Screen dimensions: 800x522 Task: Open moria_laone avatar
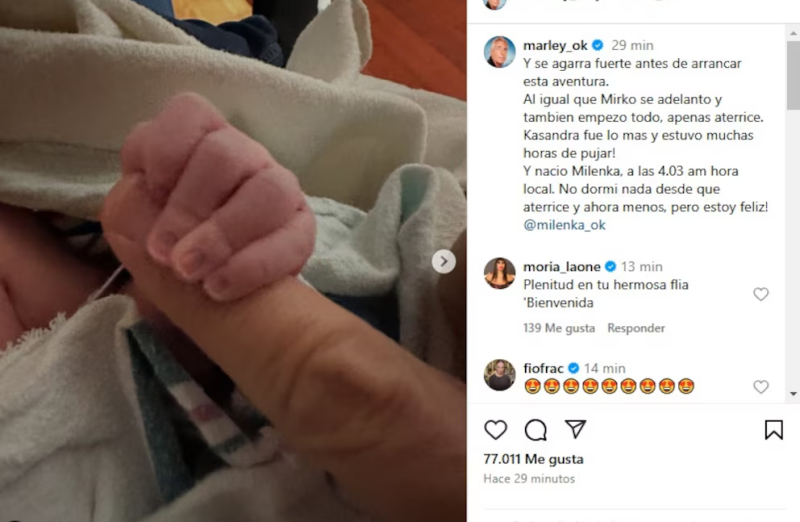pyautogui.click(x=499, y=273)
